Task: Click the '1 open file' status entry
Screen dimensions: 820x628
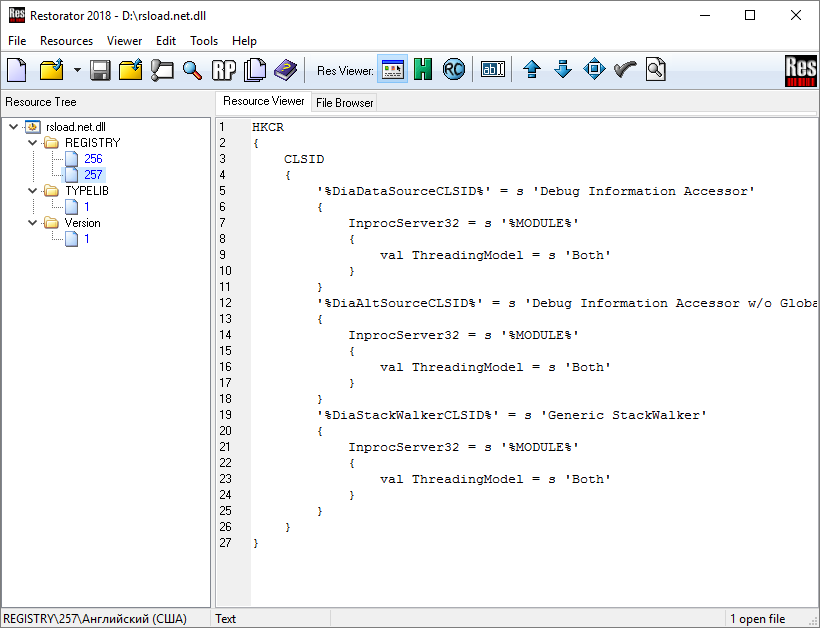Action: coord(758,619)
